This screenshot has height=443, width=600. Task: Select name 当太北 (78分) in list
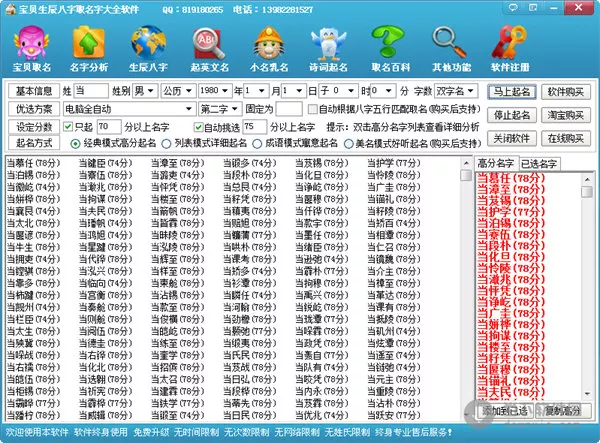[34, 223]
